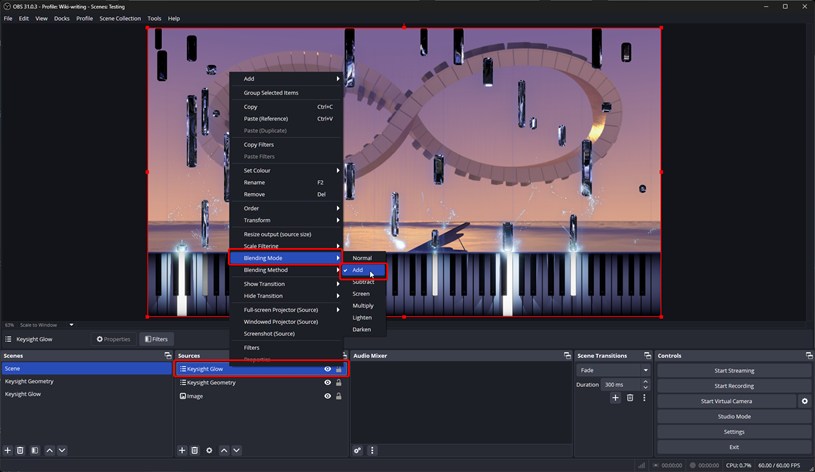The height and width of the screenshot is (472, 815).
Task: Click Start Virtual Camera button
Action: pos(727,401)
